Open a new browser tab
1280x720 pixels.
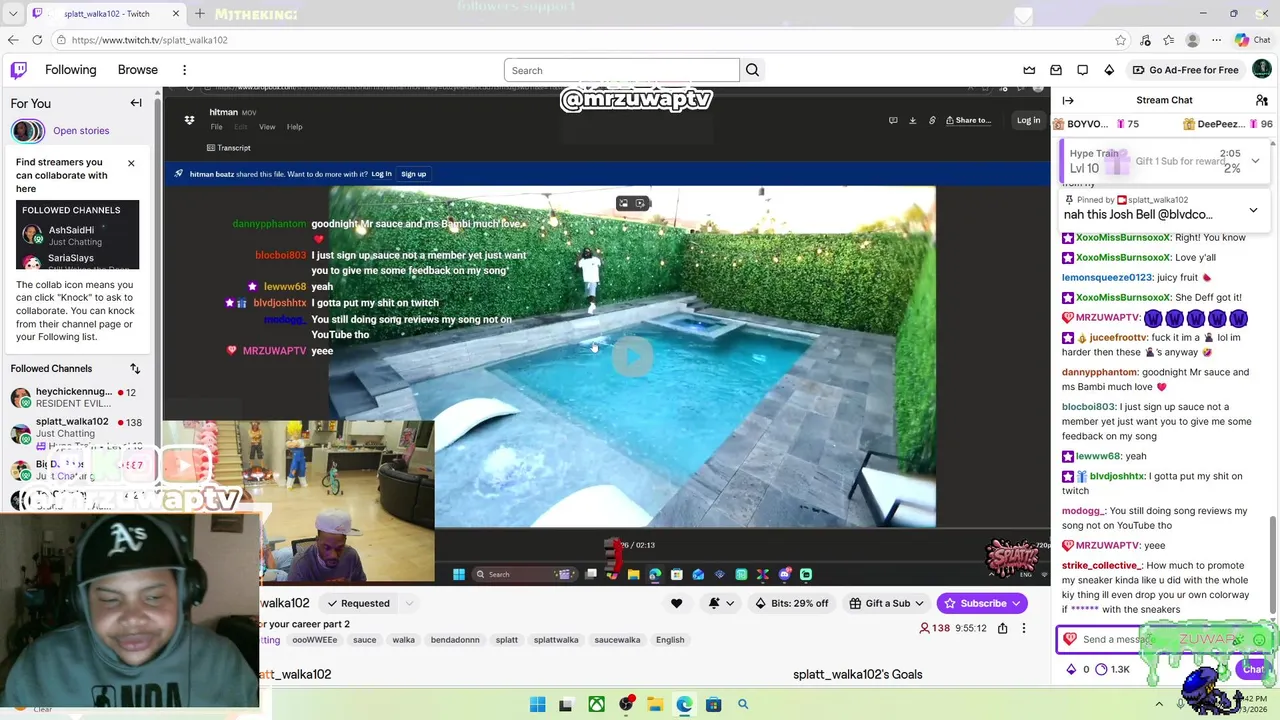(x=200, y=14)
